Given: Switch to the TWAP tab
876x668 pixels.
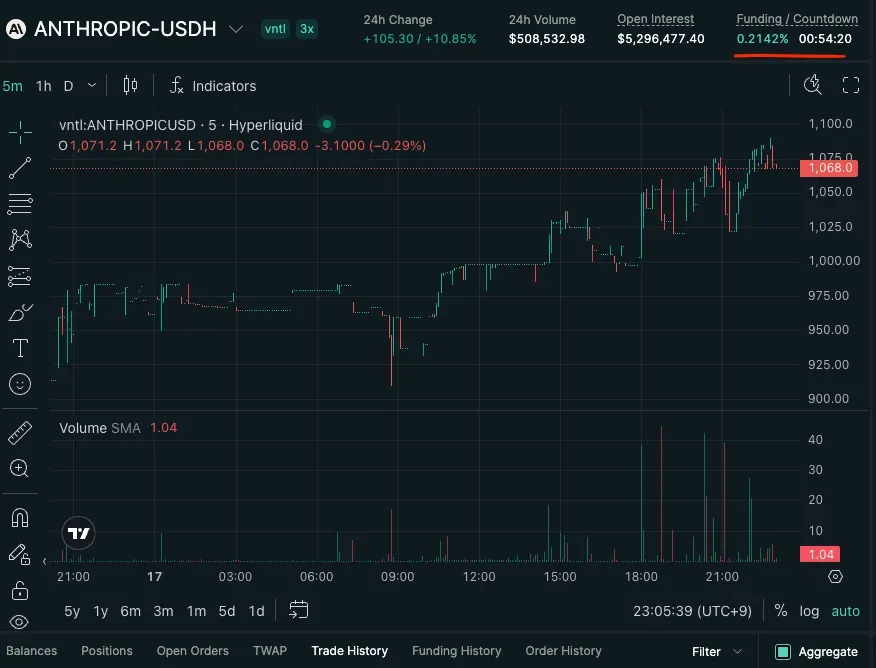Looking at the screenshot, I should pos(270,651).
